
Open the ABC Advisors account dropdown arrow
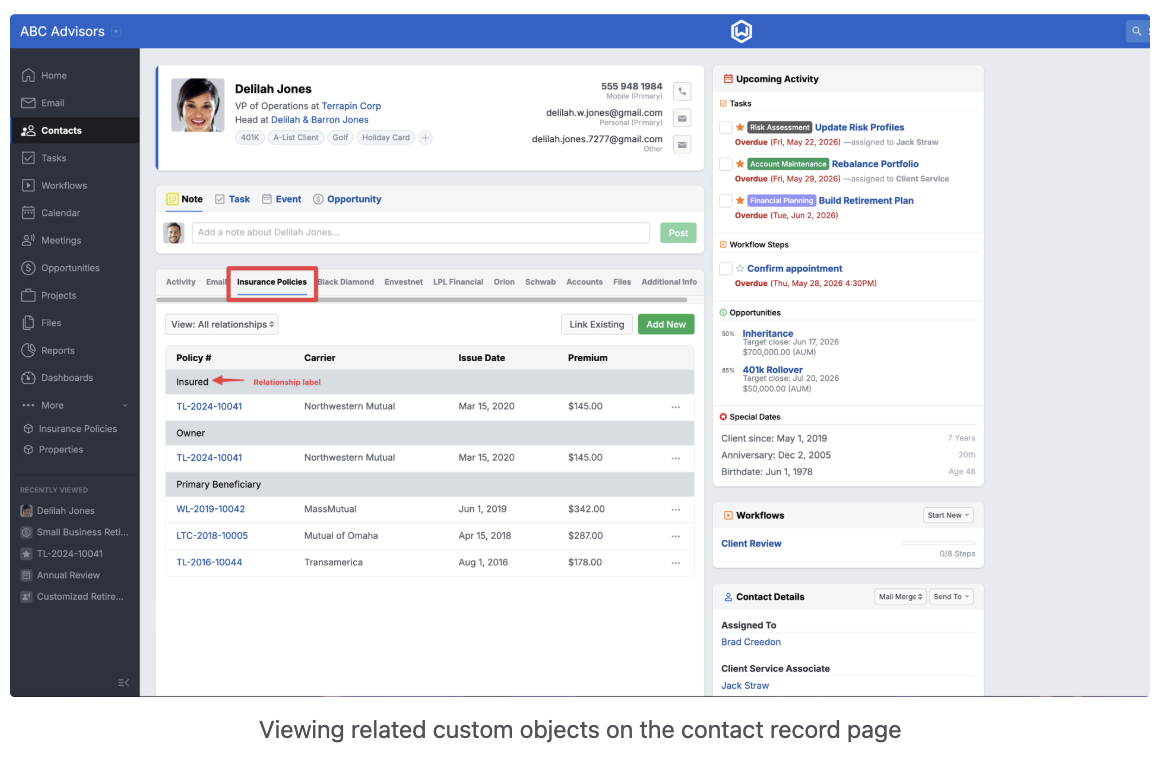point(116,31)
